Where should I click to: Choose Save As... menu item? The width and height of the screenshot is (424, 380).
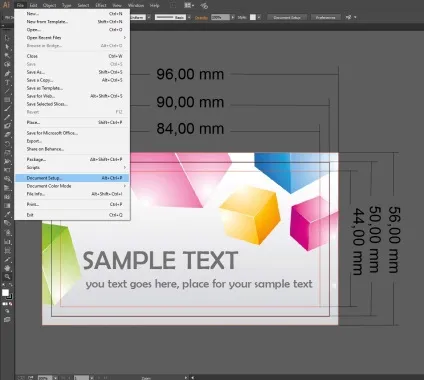[x=72, y=72]
